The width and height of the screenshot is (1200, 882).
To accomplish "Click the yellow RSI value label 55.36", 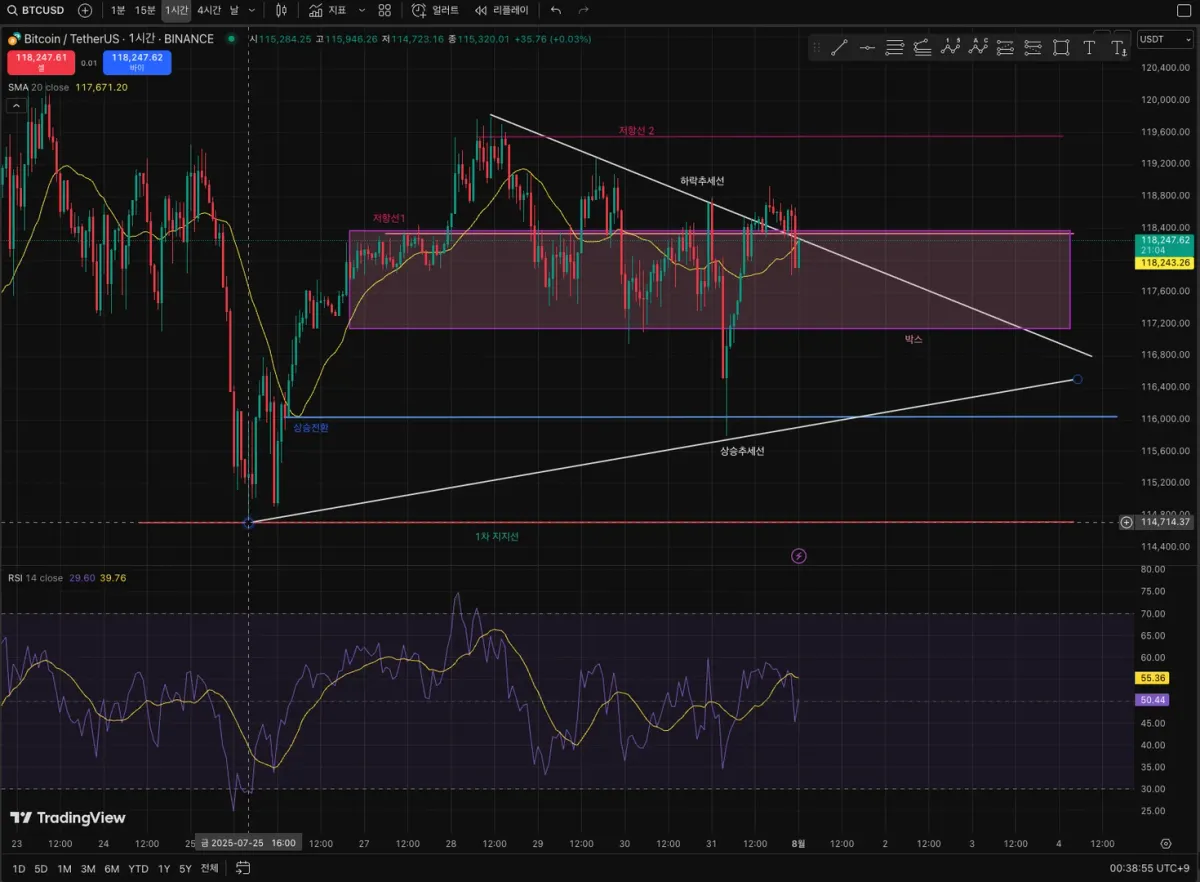I will click(x=1153, y=678).
